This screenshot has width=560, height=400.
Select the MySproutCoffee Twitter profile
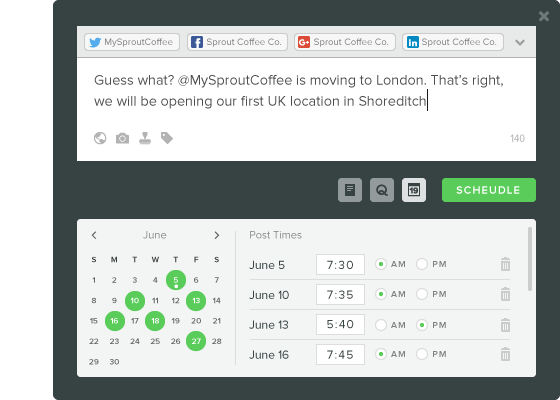click(132, 42)
